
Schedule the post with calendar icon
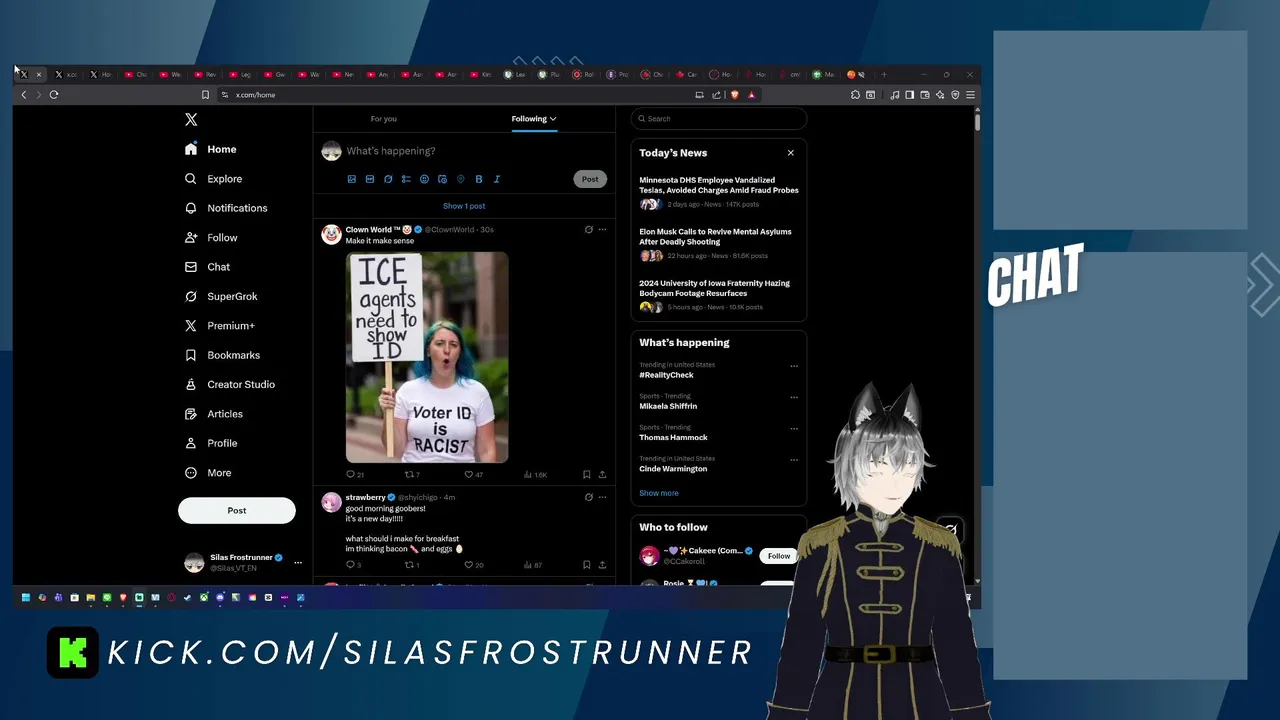(442, 179)
